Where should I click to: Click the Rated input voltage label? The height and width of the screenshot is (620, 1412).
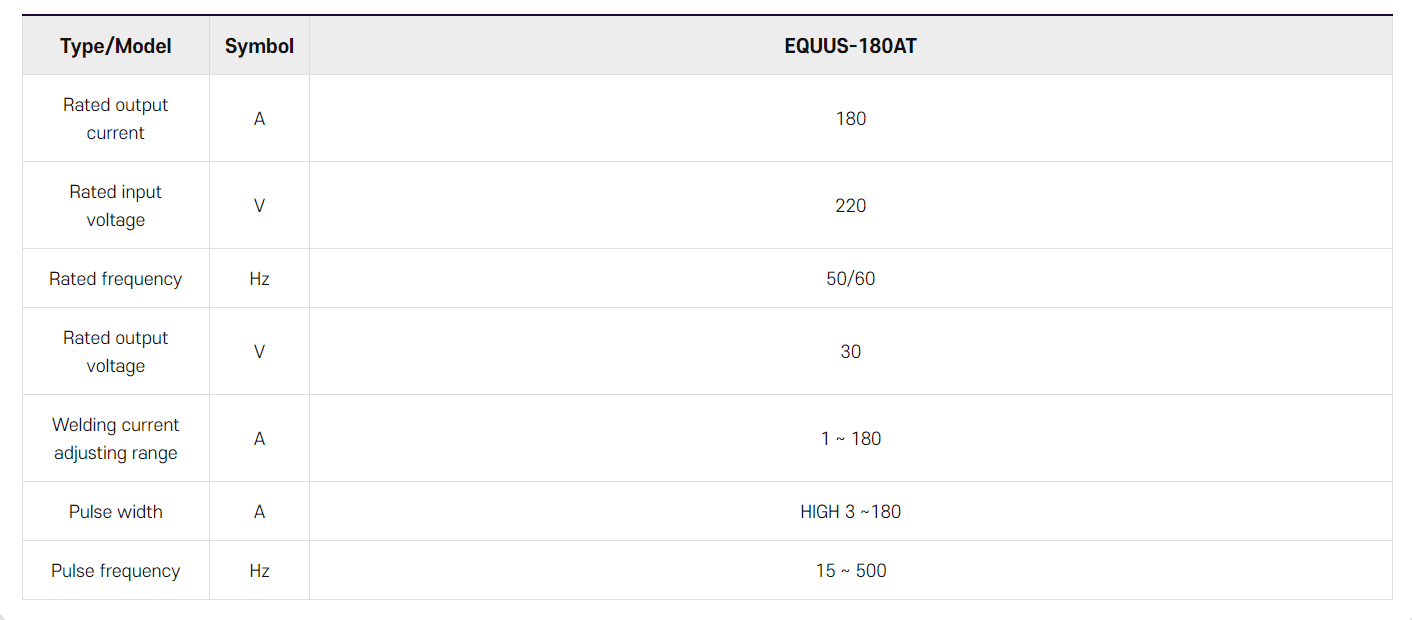[x=116, y=206]
